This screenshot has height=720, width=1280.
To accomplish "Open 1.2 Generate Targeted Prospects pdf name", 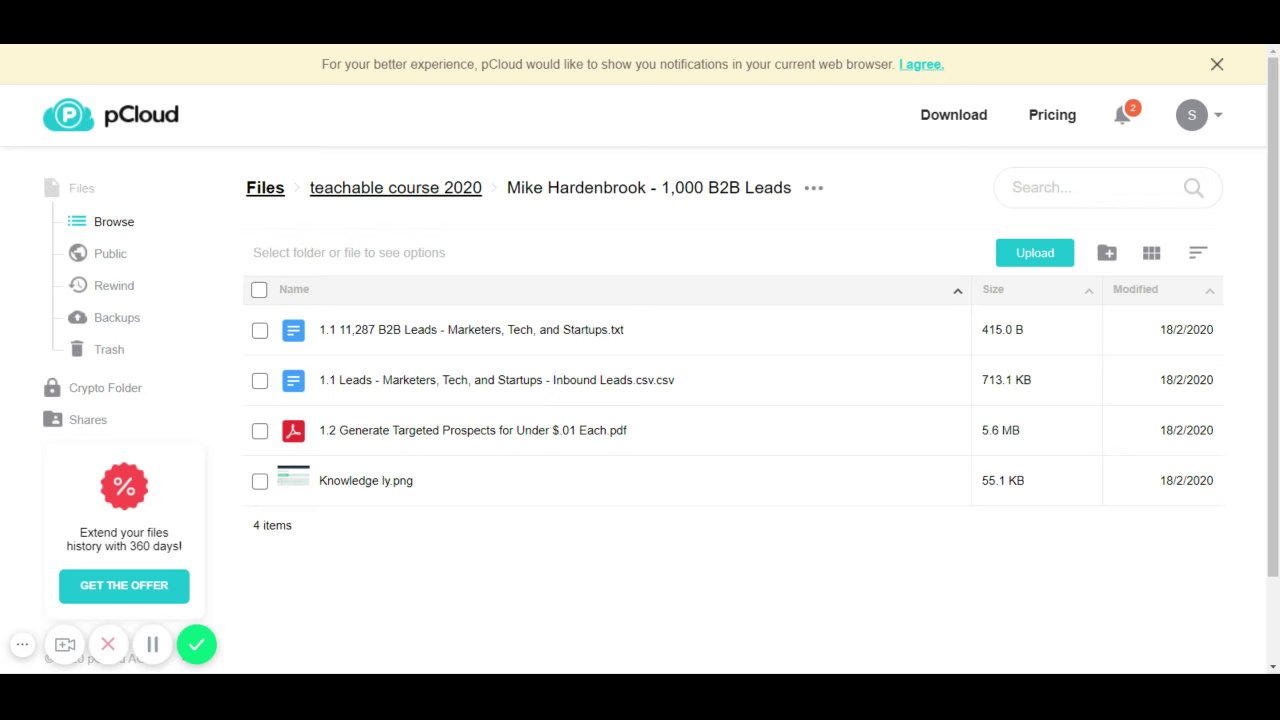I will 473,430.
